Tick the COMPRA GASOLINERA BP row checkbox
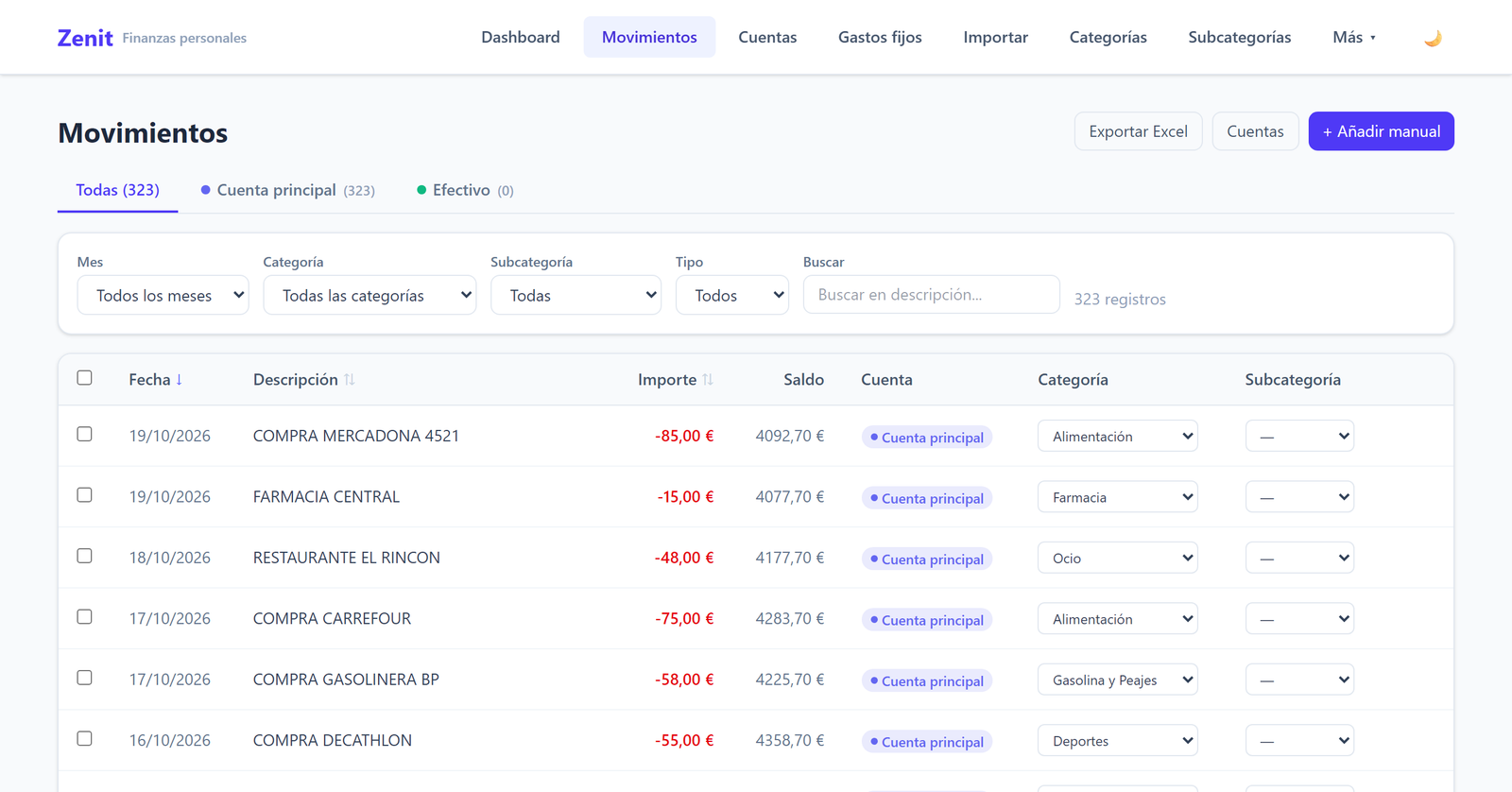This screenshot has width=1512, height=792. [x=85, y=678]
